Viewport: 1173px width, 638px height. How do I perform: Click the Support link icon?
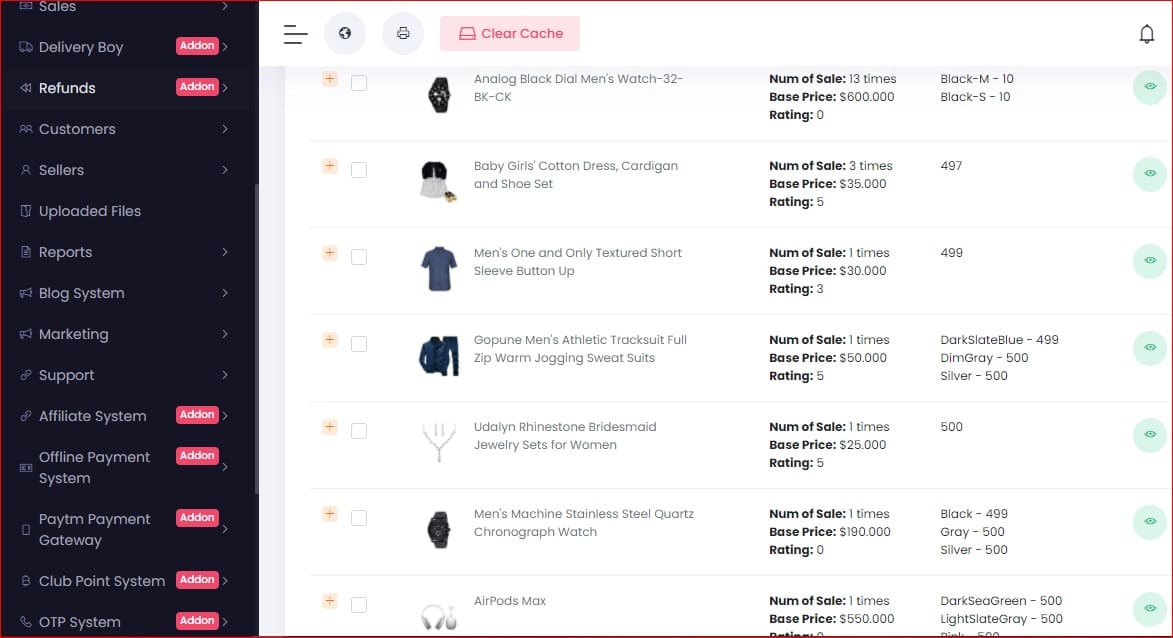tap(25, 375)
